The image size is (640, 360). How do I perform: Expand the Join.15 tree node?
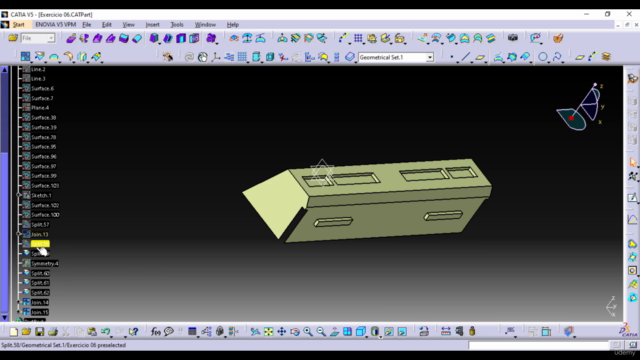[18, 312]
